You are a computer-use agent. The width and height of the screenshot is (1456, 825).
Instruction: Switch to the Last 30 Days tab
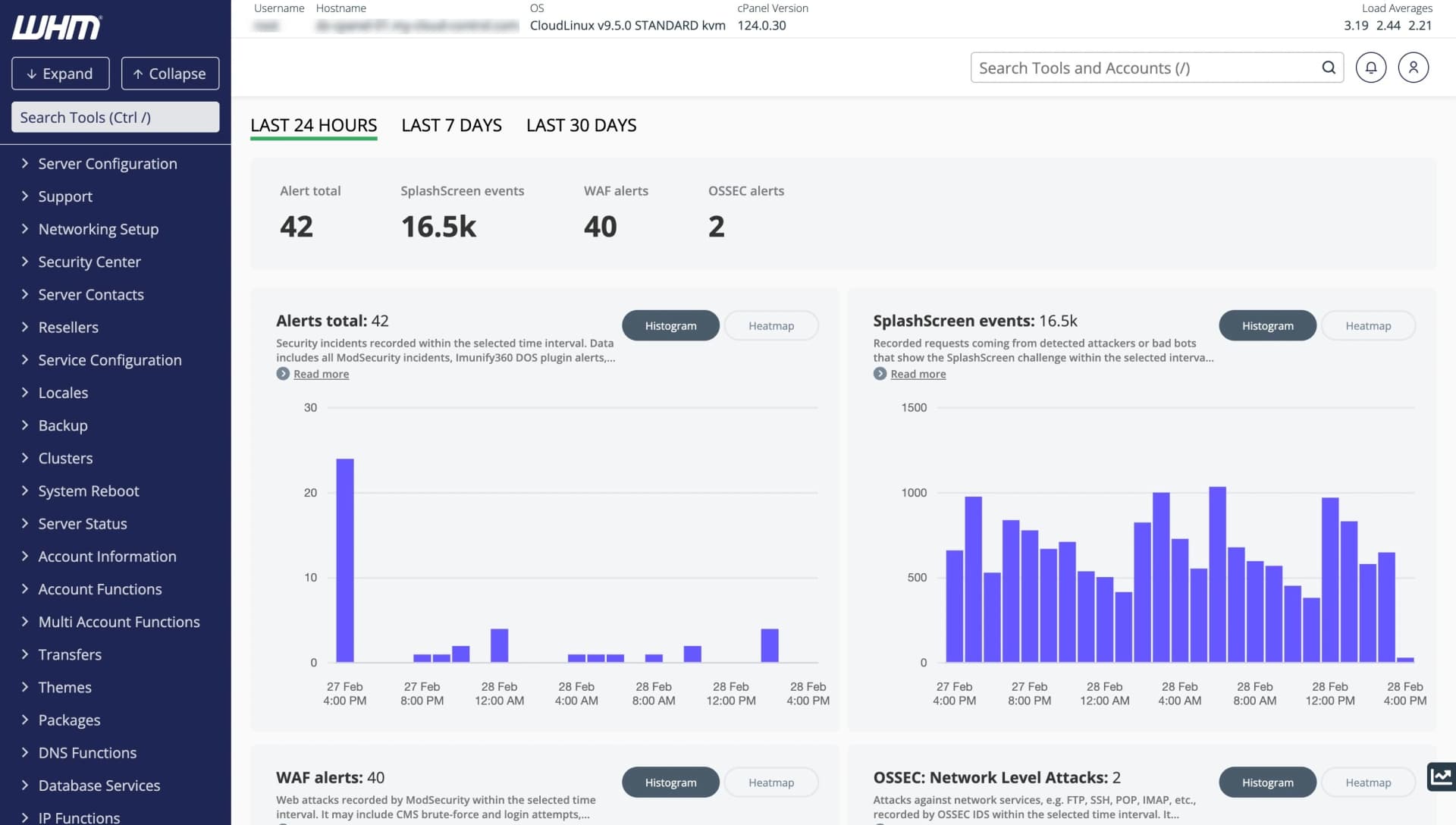tap(581, 126)
